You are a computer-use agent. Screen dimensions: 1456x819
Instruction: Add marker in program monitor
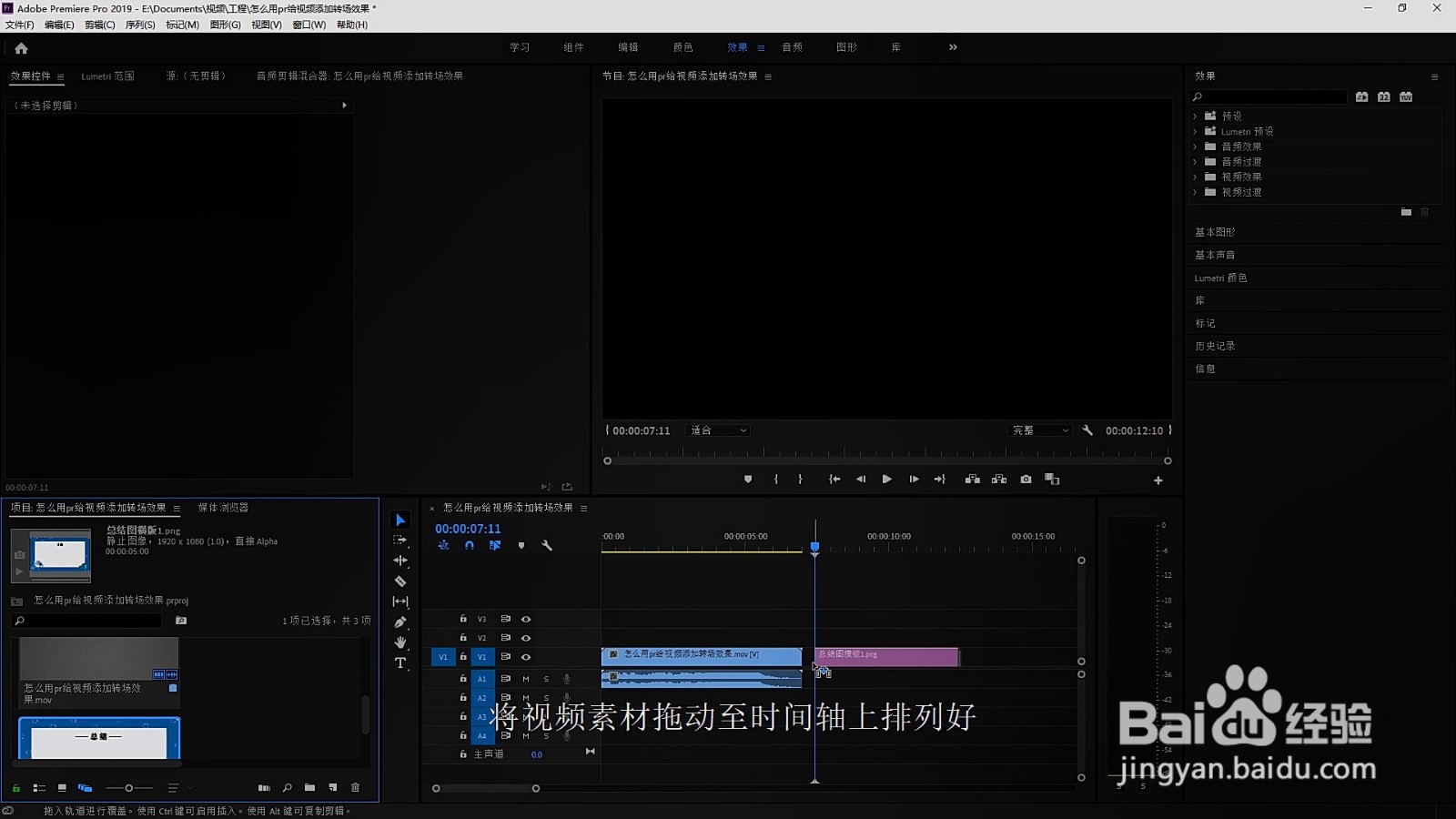click(748, 480)
